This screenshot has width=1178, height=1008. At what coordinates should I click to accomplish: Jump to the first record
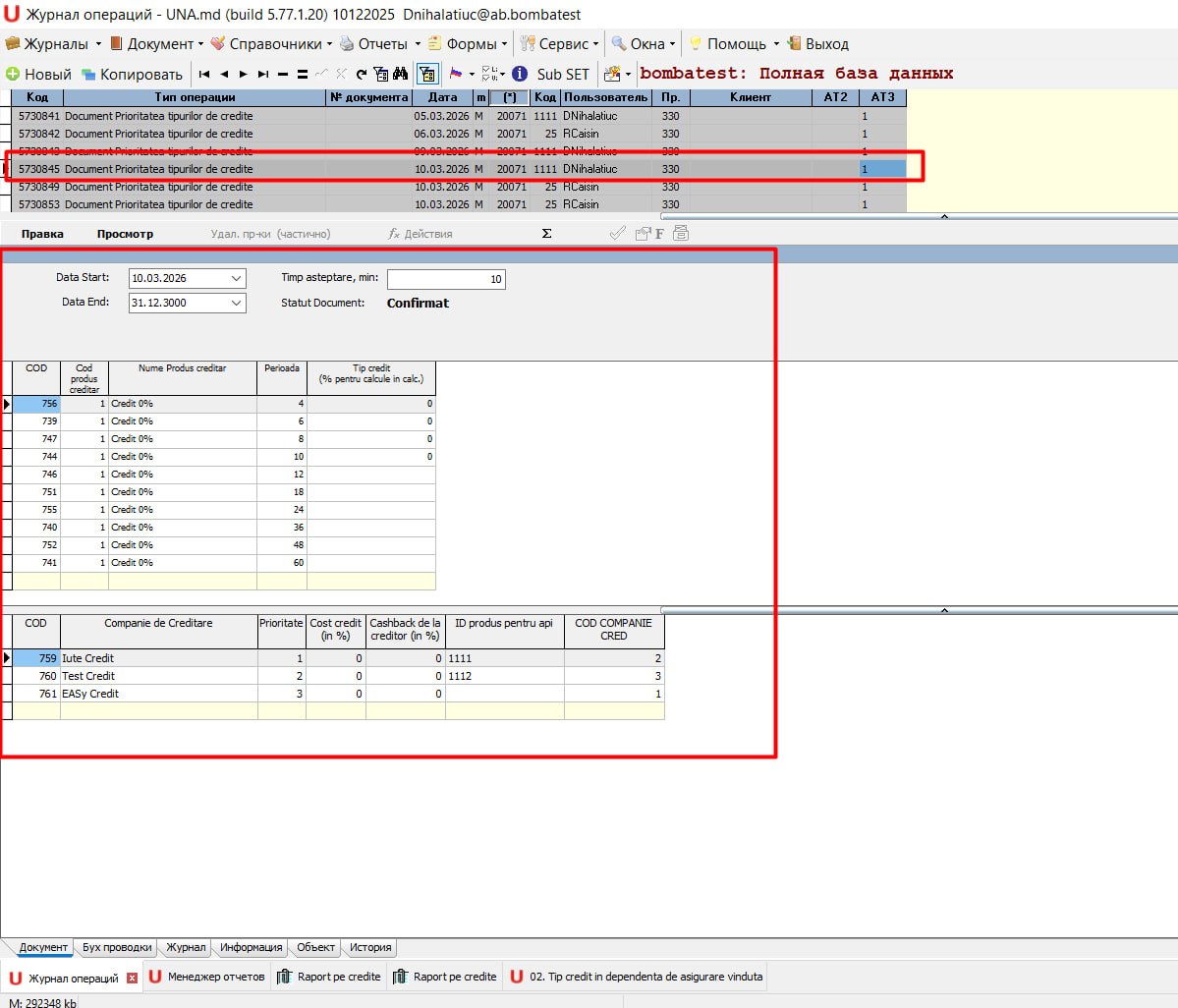click(204, 74)
